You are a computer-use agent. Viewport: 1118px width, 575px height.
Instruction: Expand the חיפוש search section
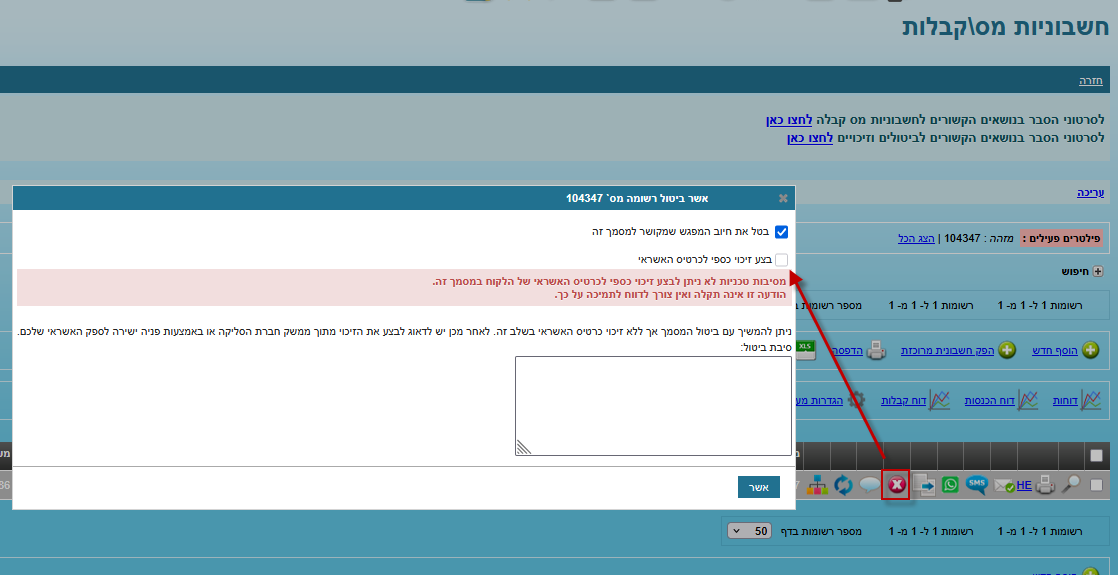click(1097, 271)
